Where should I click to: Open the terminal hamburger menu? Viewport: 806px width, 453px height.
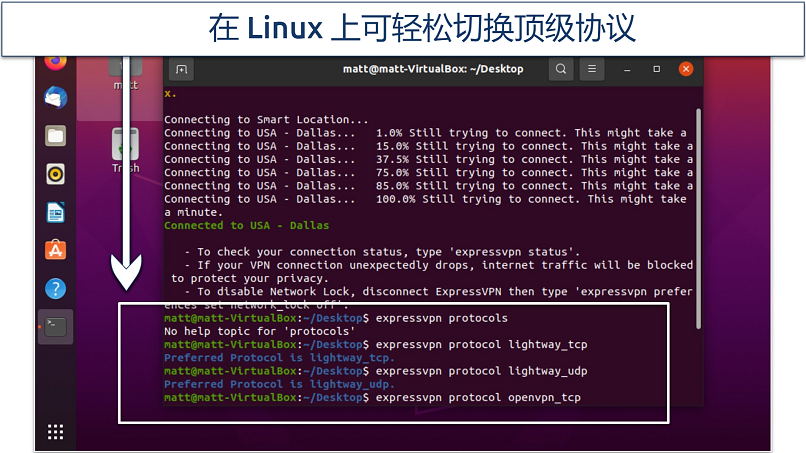592,69
